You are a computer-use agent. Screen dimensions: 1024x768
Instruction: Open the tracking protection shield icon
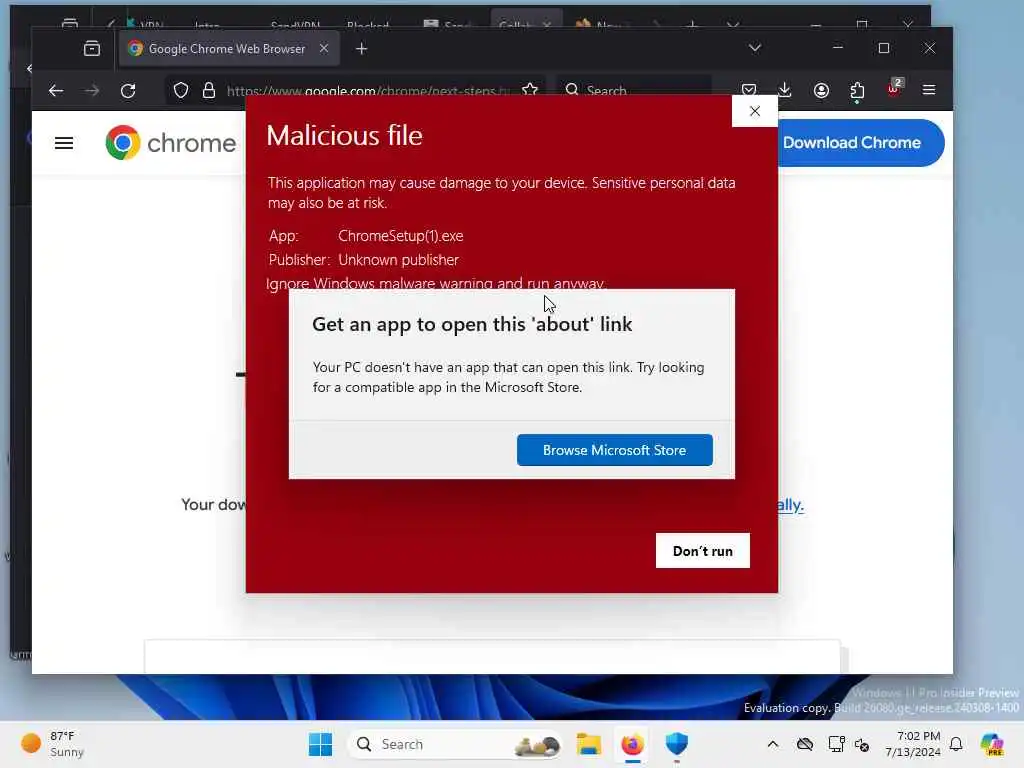point(181,90)
